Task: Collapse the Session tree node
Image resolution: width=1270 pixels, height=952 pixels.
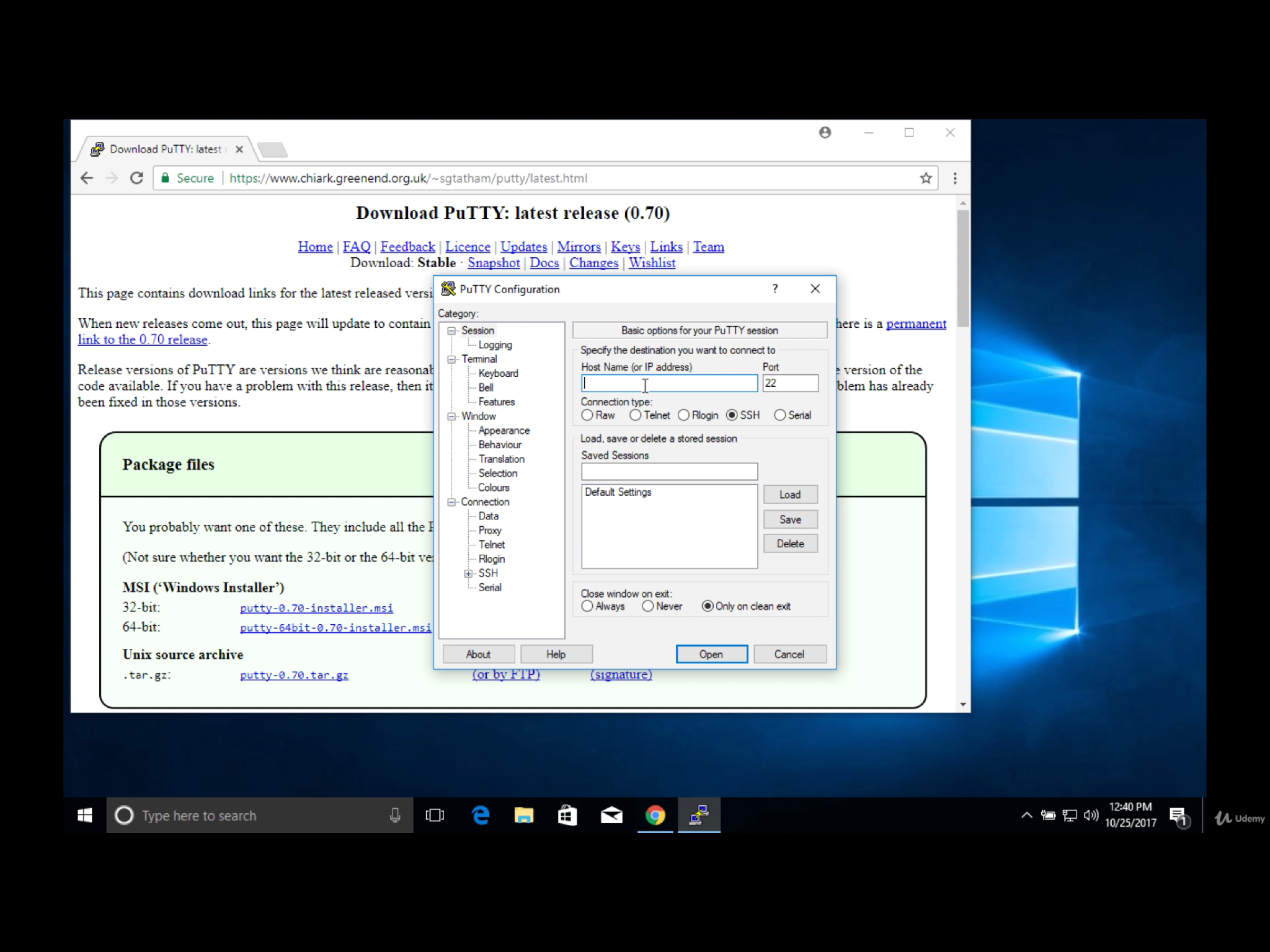Action: pos(452,331)
